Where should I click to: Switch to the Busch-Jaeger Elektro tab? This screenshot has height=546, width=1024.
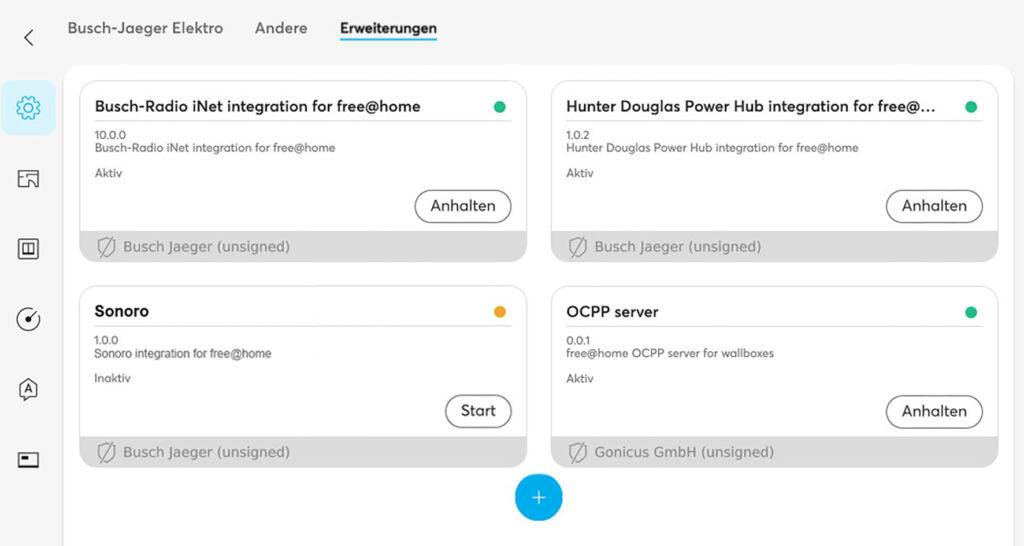pos(146,28)
